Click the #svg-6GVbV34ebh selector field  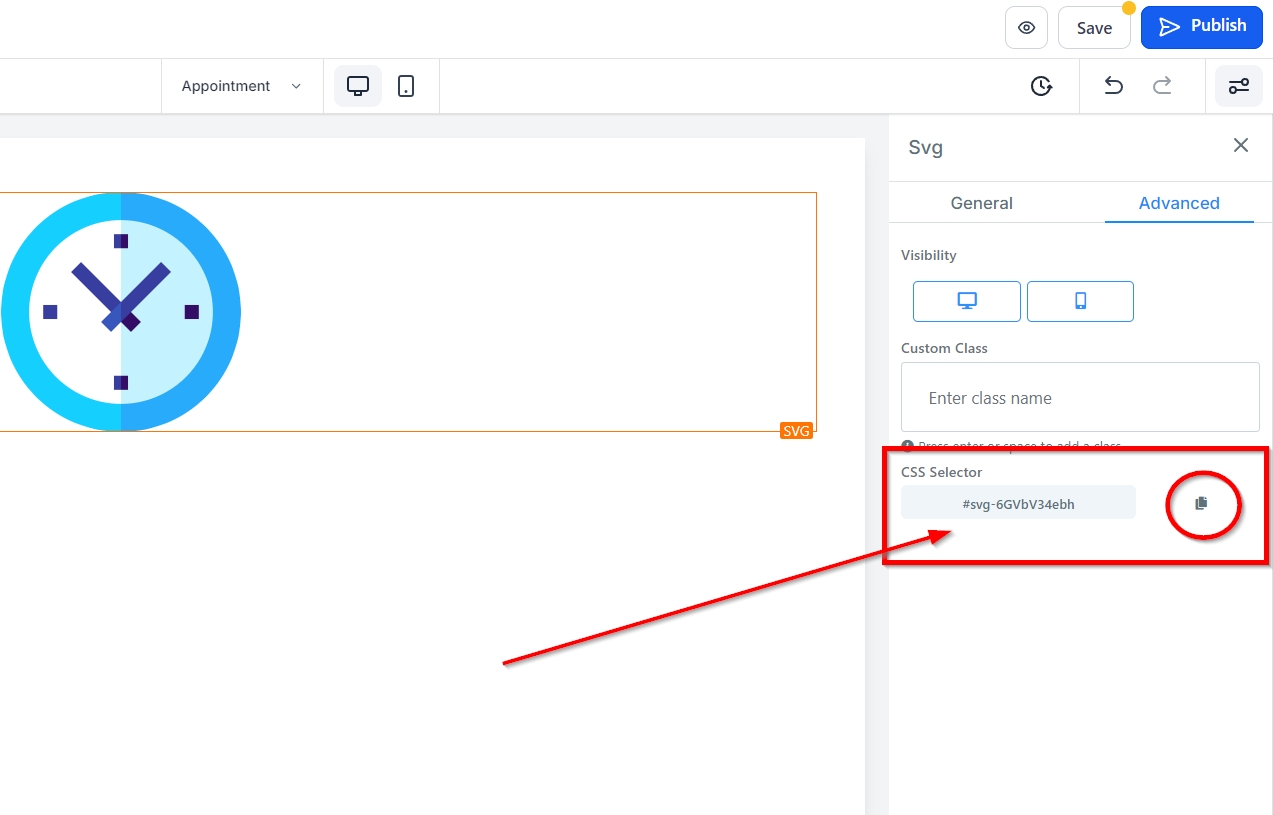coord(1018,504)
